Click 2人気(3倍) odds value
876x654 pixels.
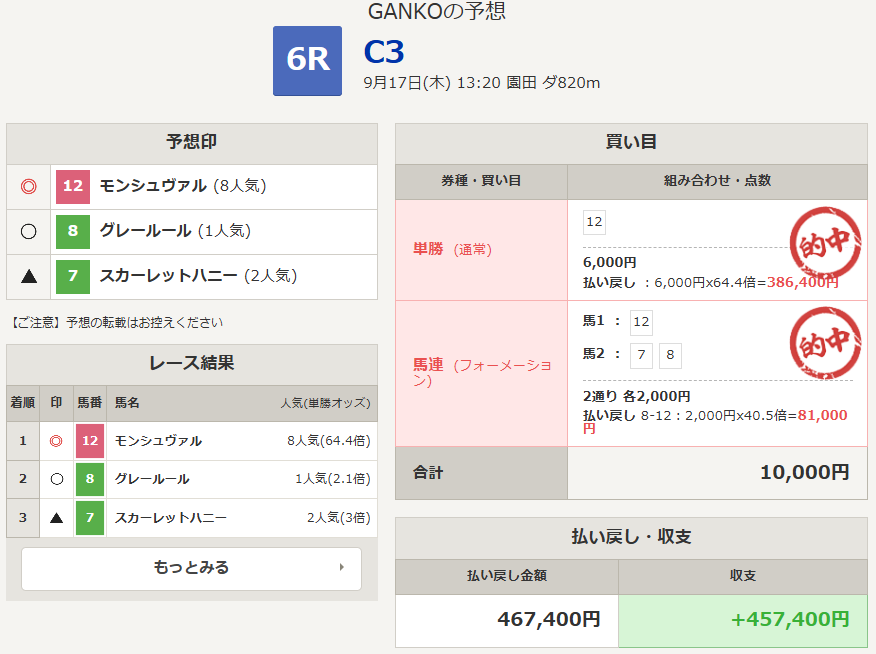tap(339, 518)
